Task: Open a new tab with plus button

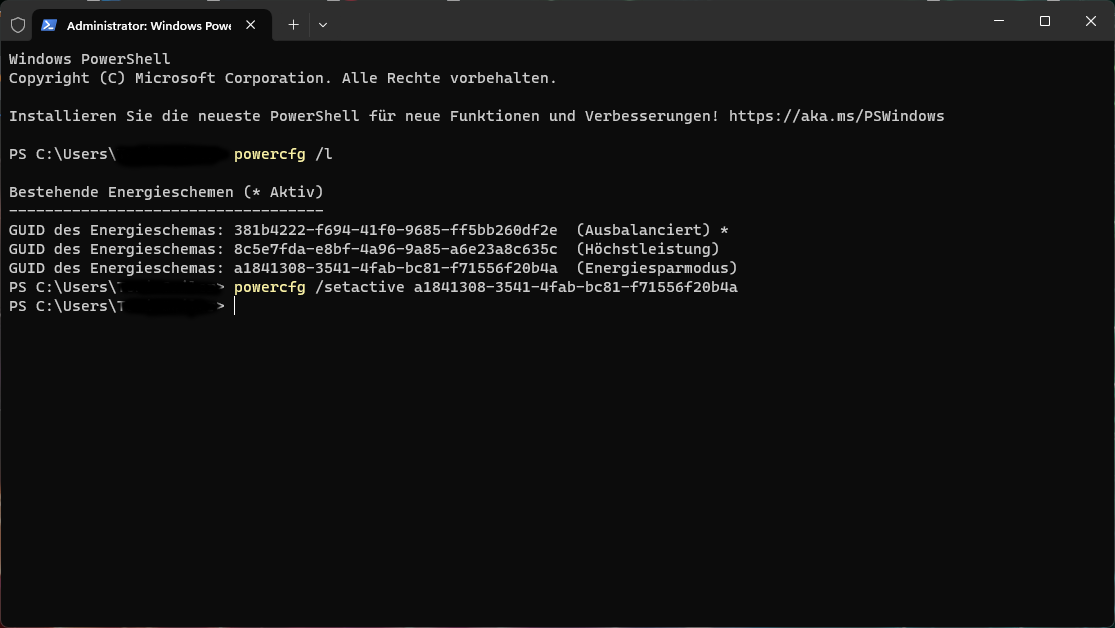Action: (293, 25)
